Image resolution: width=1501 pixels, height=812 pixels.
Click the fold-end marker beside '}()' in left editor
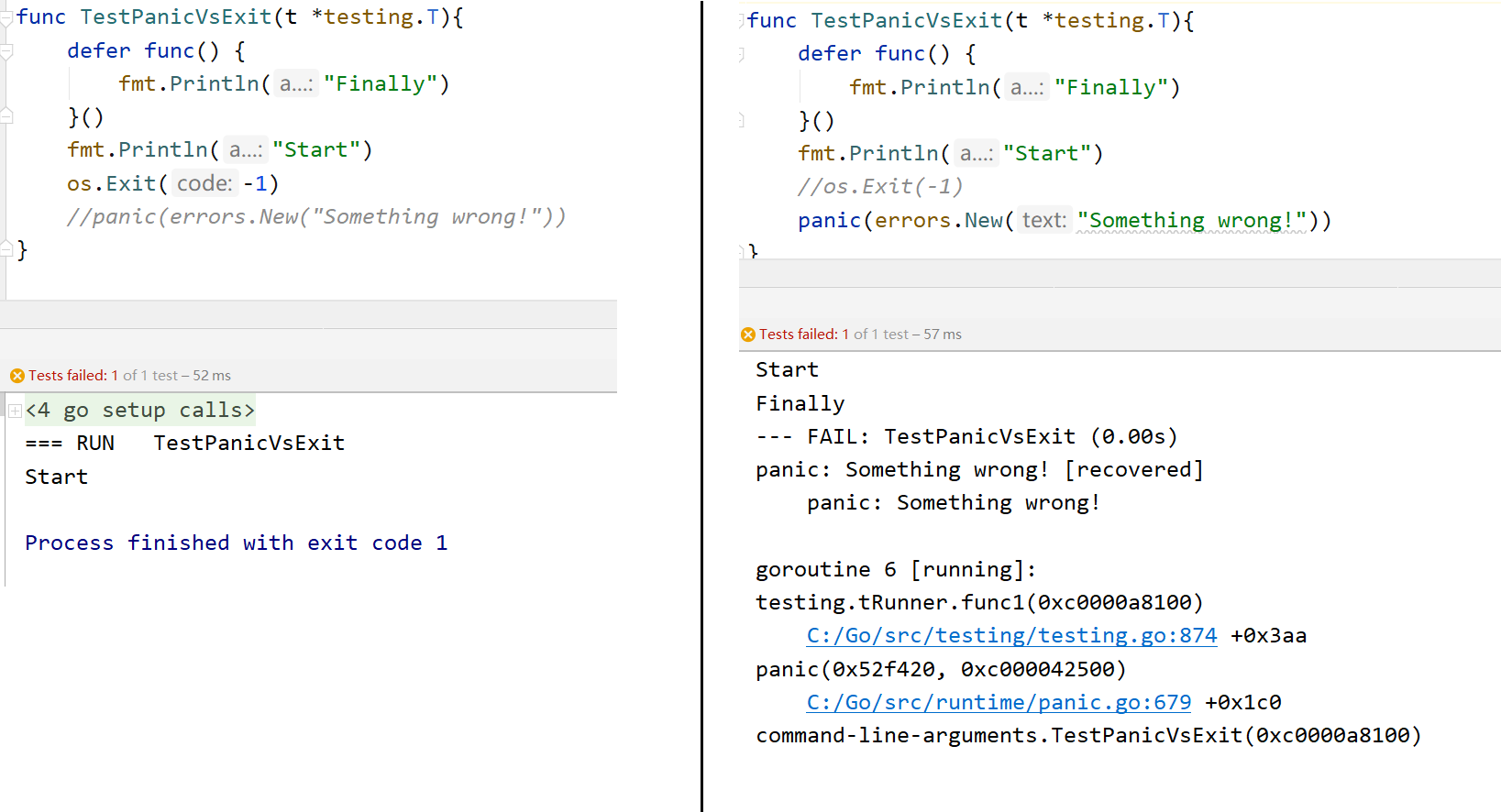pyautogui.click(x=6, y=117)
